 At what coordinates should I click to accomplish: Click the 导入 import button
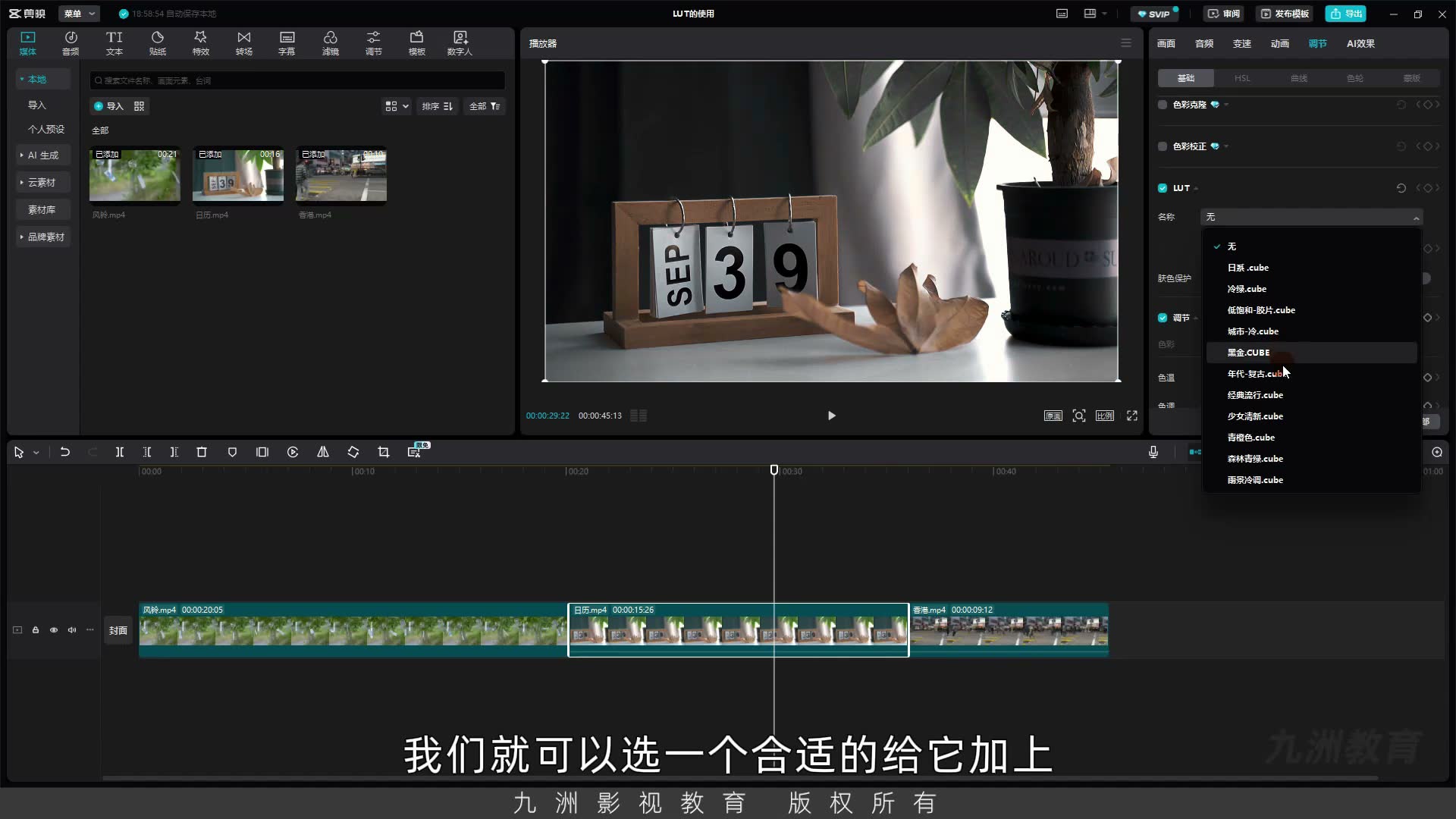pos(108,106)
